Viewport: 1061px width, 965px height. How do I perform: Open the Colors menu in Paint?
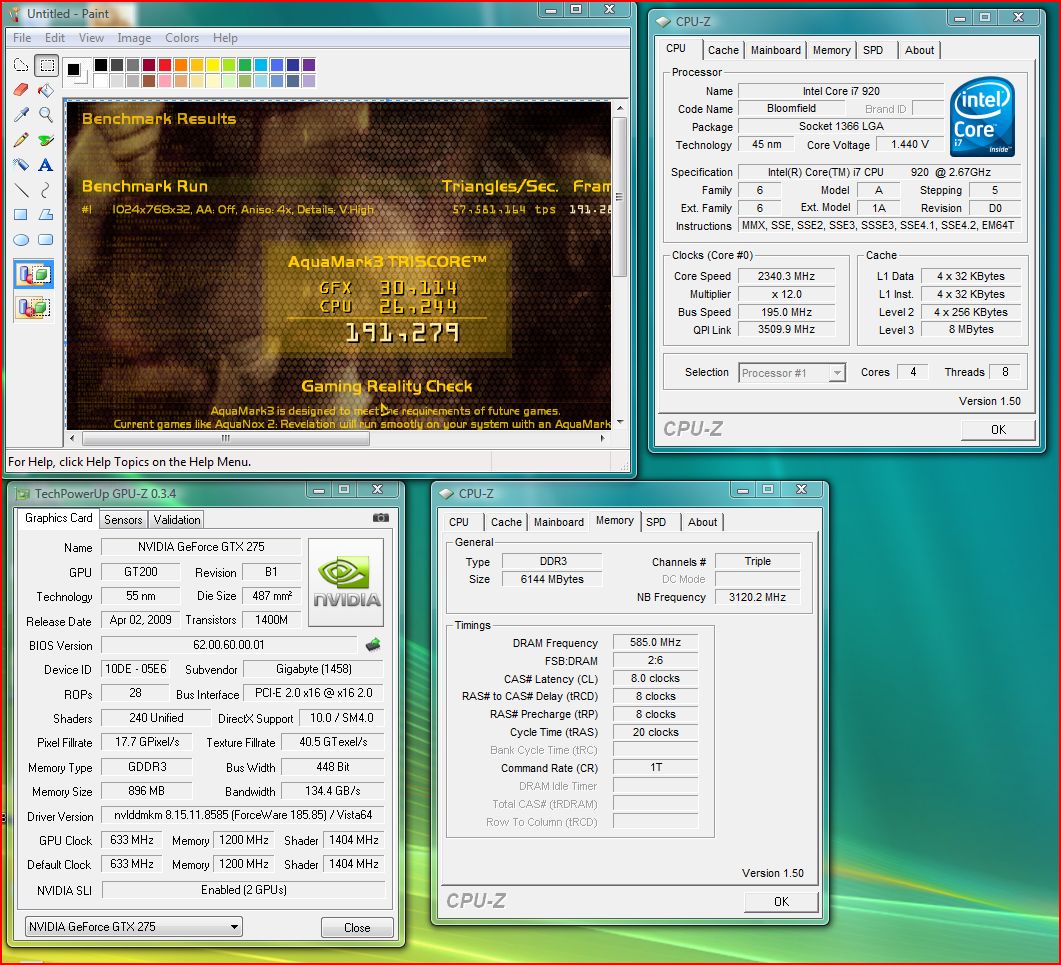coord(182,38)
